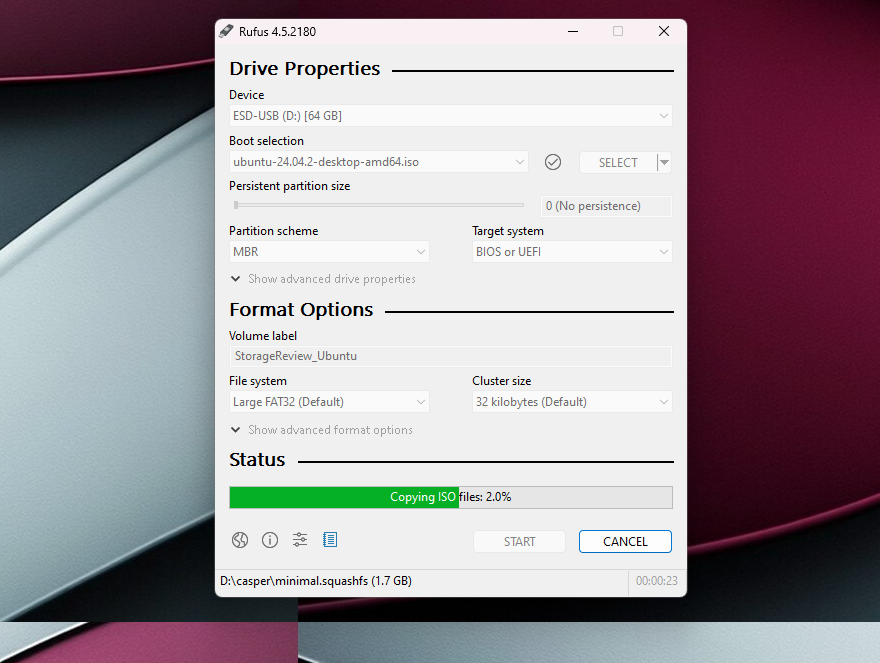Click status text D:\casper\minimal.squashfs

[x=316, y=581]
